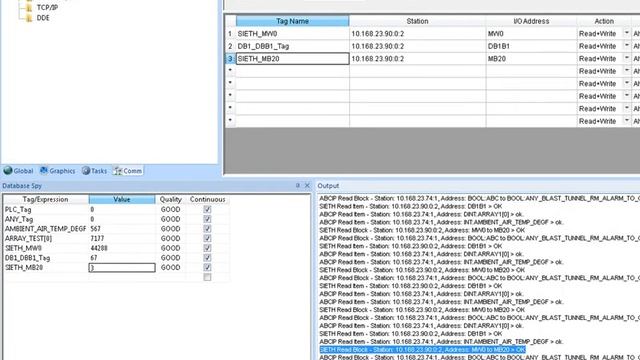Viewport: 640px width, 360px height.
Task: Click the DB1_DBB1_Tag tag name cell
Action: (292, 46)
